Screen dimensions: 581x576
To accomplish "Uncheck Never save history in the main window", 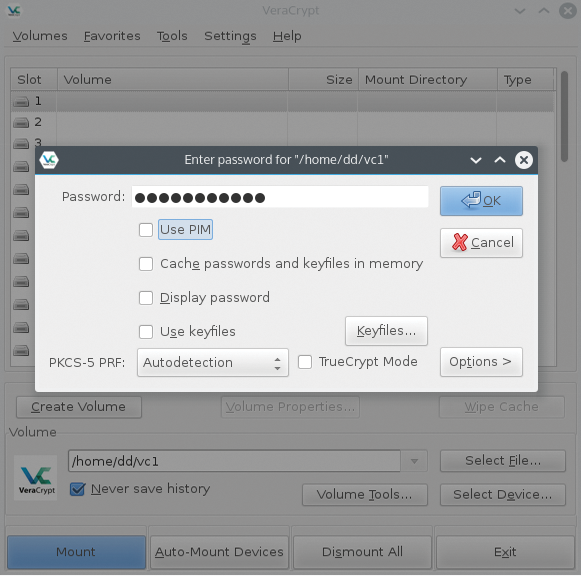I will point(77,489).
